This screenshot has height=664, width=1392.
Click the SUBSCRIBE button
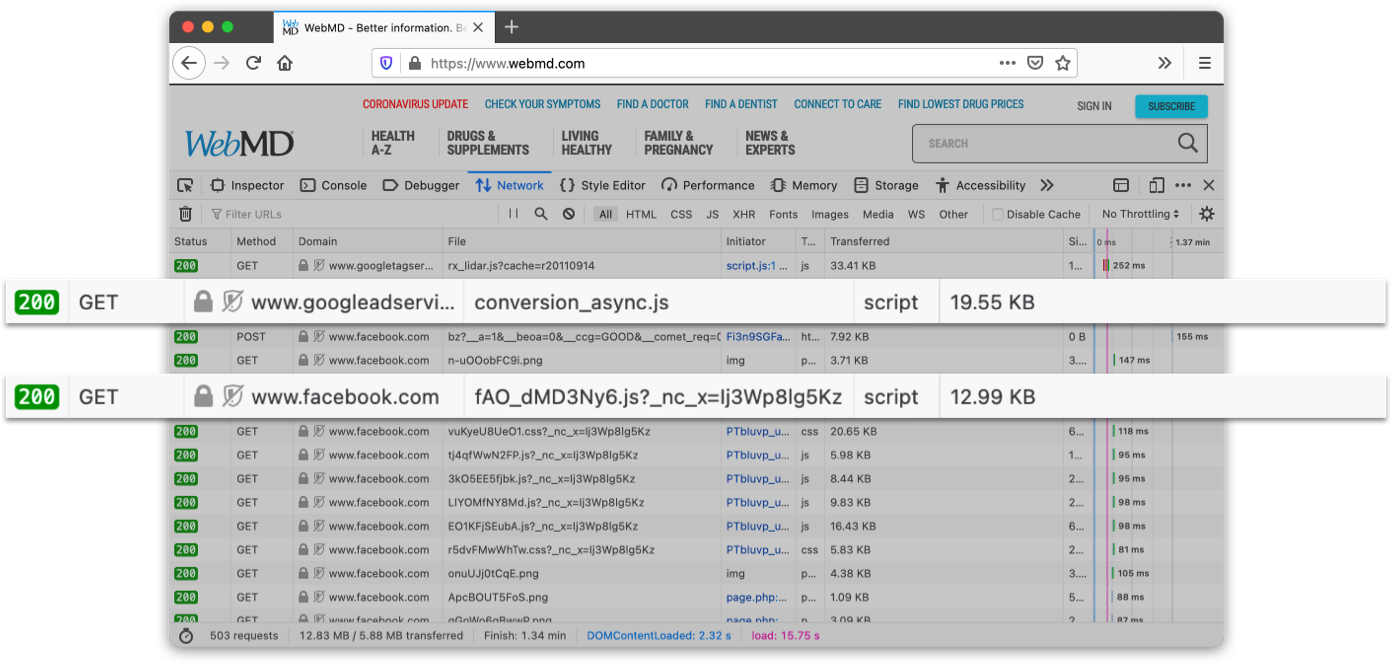(x=1171, y=106)
